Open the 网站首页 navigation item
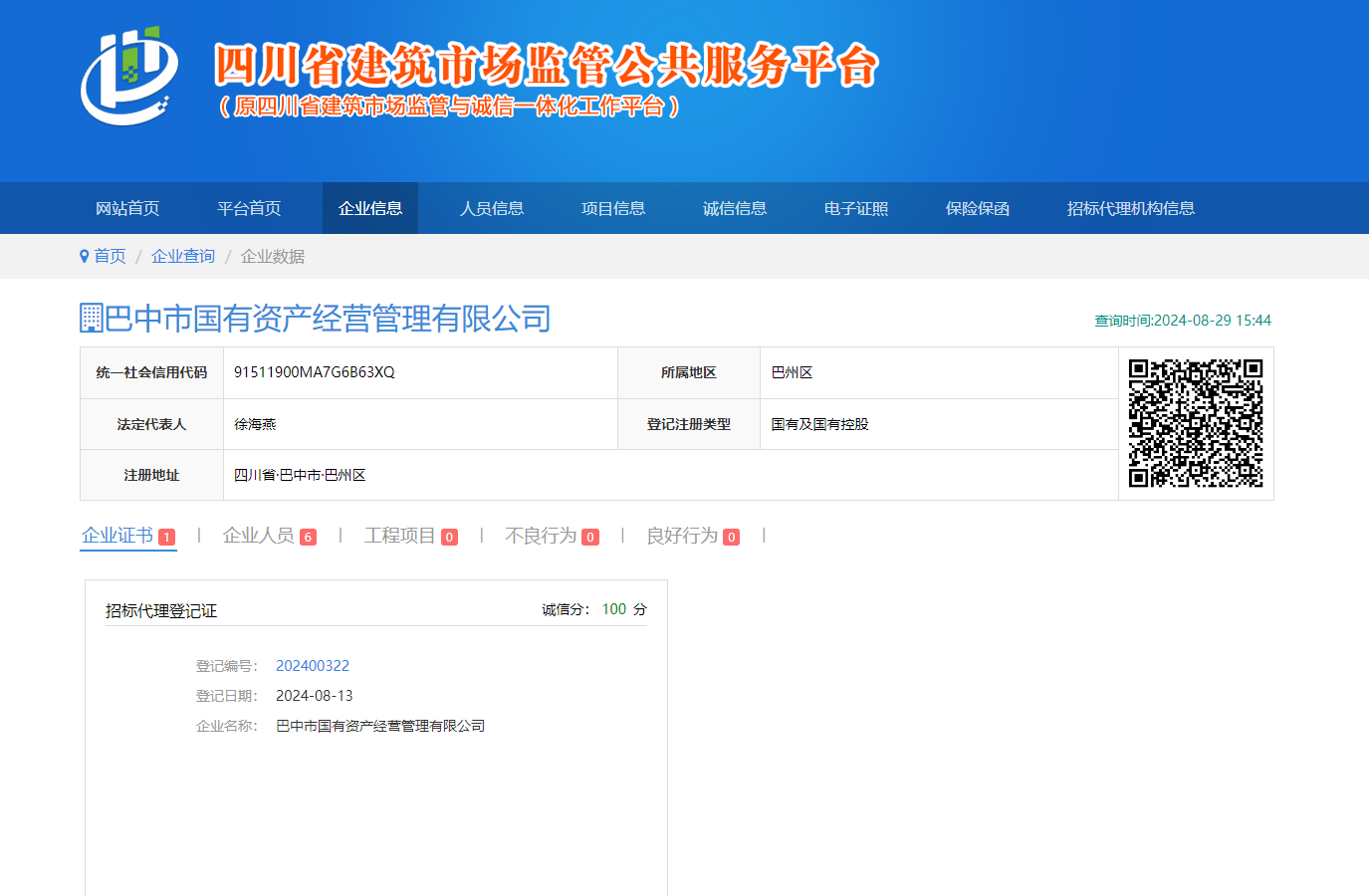The height and width of the screenshot is (896, 1369). (127, 208)
